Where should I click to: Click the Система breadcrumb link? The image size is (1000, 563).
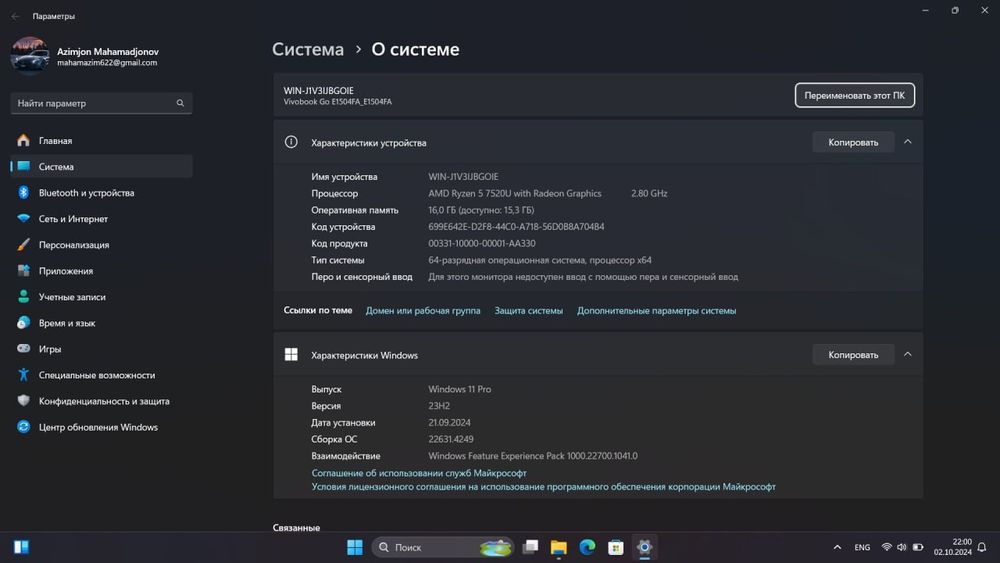pyautogui.click(x=308, y=49)
